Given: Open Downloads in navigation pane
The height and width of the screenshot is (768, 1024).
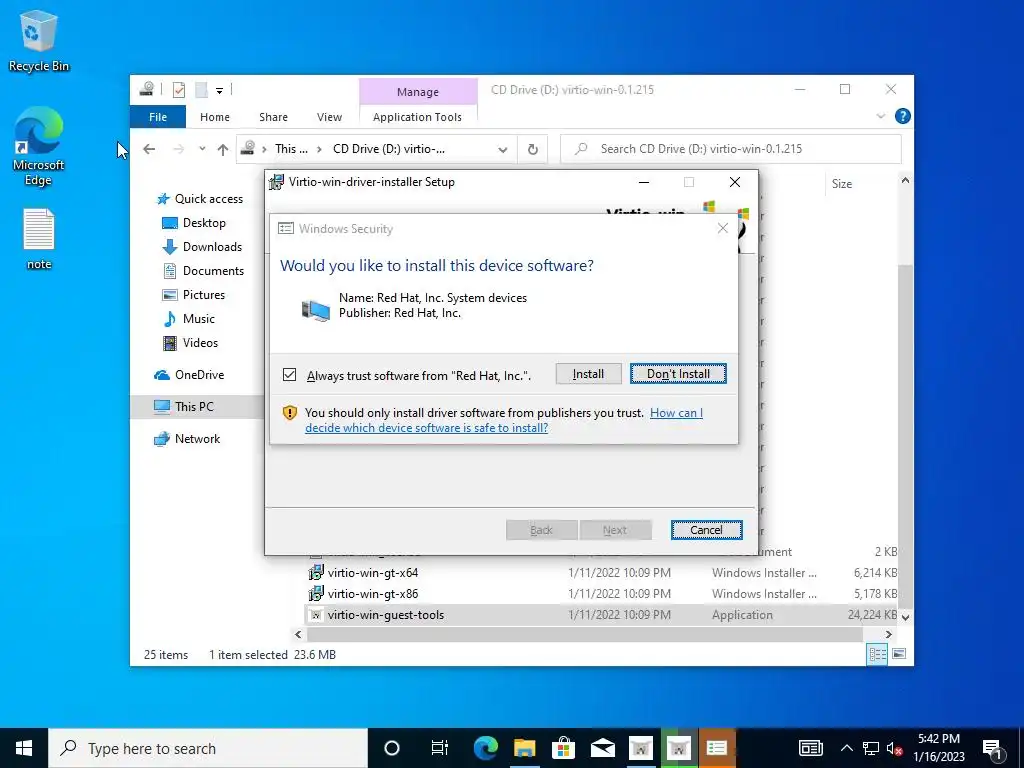Looking at the screenshot, I should 202,247.
